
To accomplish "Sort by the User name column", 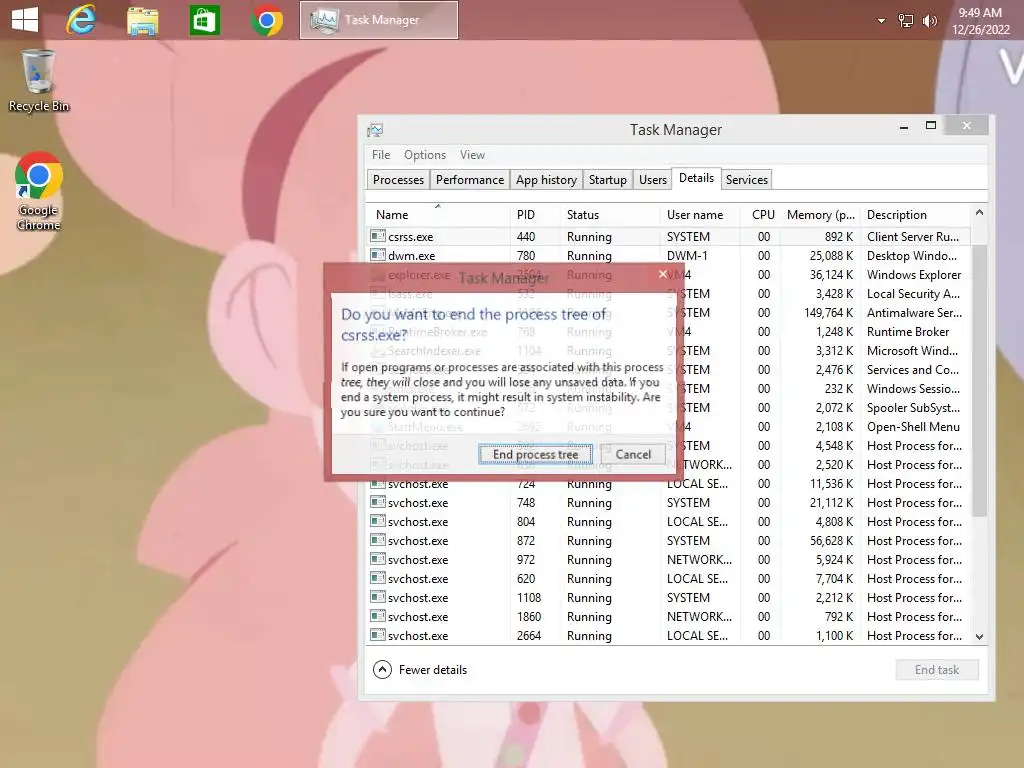I will pos(700,215).
